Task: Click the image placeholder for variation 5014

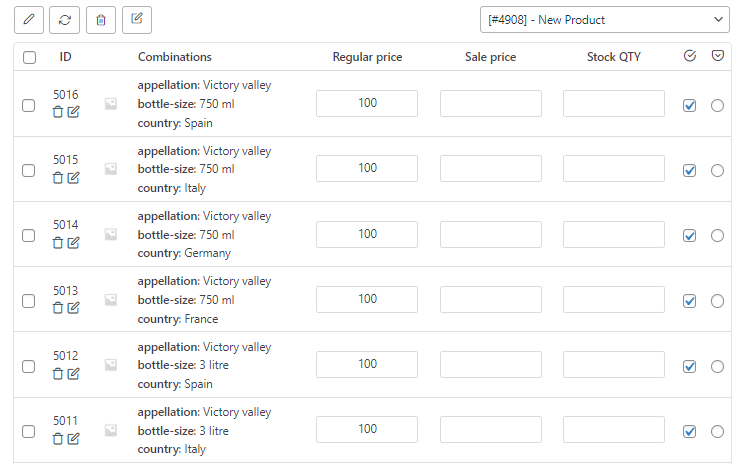Action: click(111, 234)
